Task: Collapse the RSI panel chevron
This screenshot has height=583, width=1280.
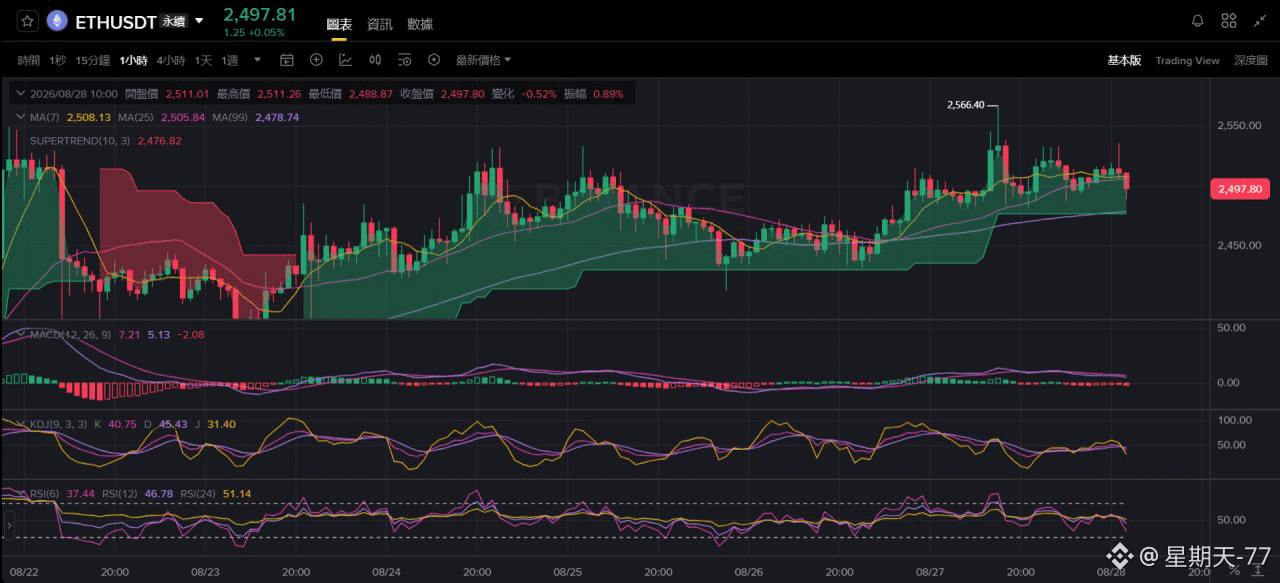Action: pyautogui.click(x=21, y=493)
